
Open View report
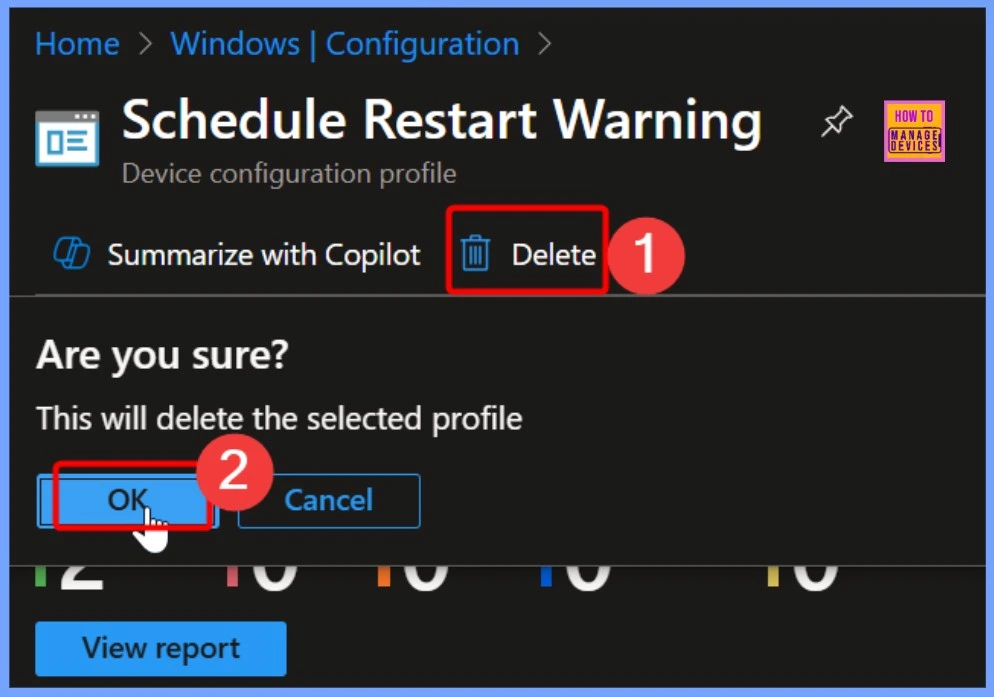(x=160, y=648)
